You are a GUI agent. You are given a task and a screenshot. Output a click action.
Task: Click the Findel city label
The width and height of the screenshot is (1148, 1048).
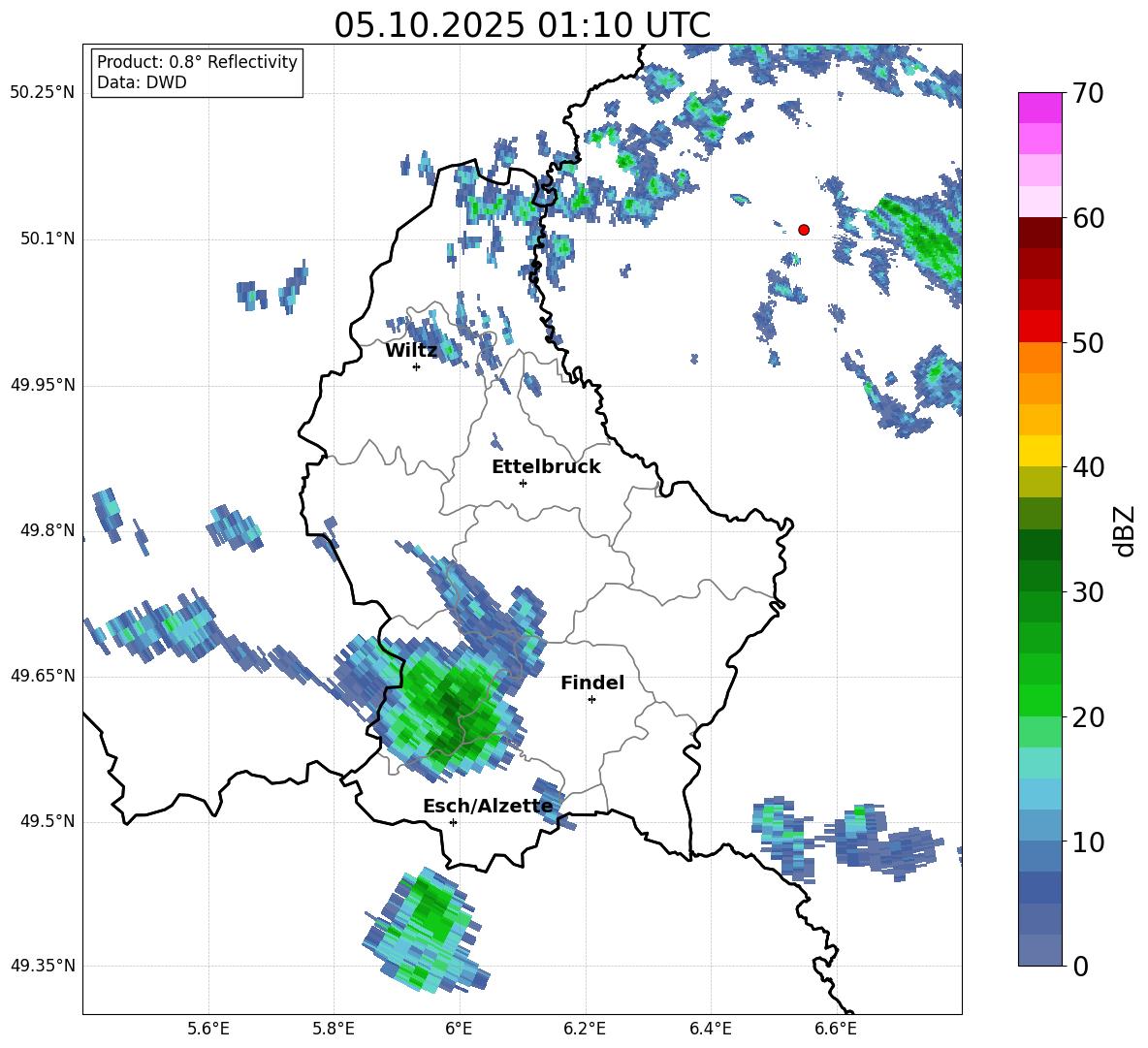point(592,683)
